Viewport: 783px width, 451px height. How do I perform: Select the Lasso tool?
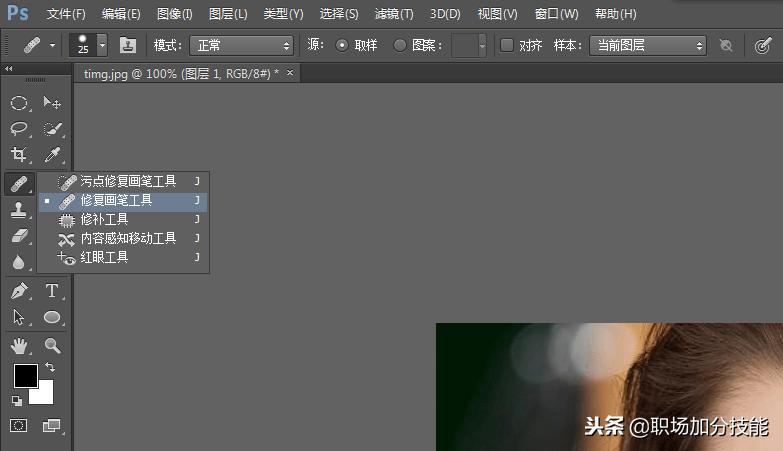pyautogui.click(x=19, y=129)
